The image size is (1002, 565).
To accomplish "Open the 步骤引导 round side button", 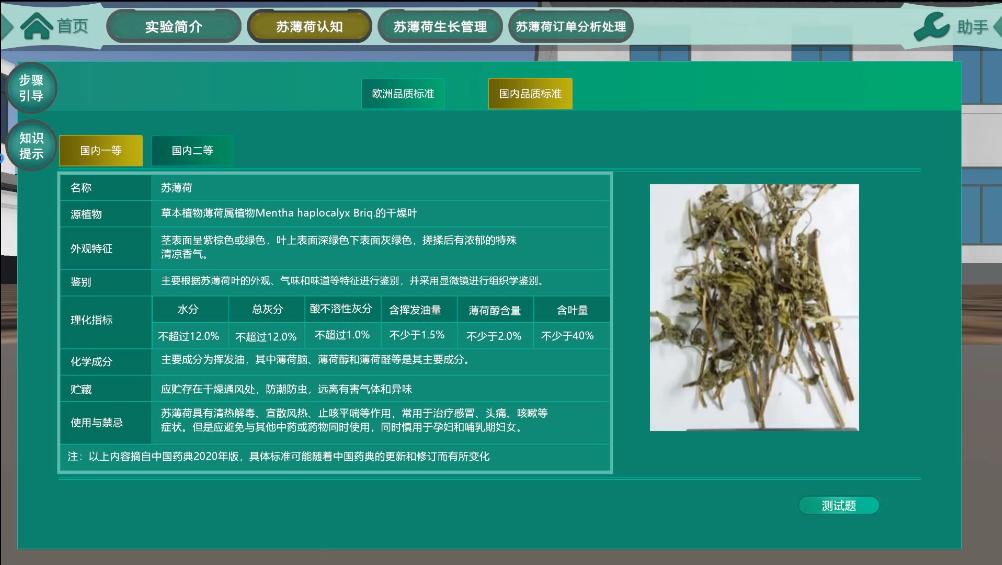I will point(31,88).
